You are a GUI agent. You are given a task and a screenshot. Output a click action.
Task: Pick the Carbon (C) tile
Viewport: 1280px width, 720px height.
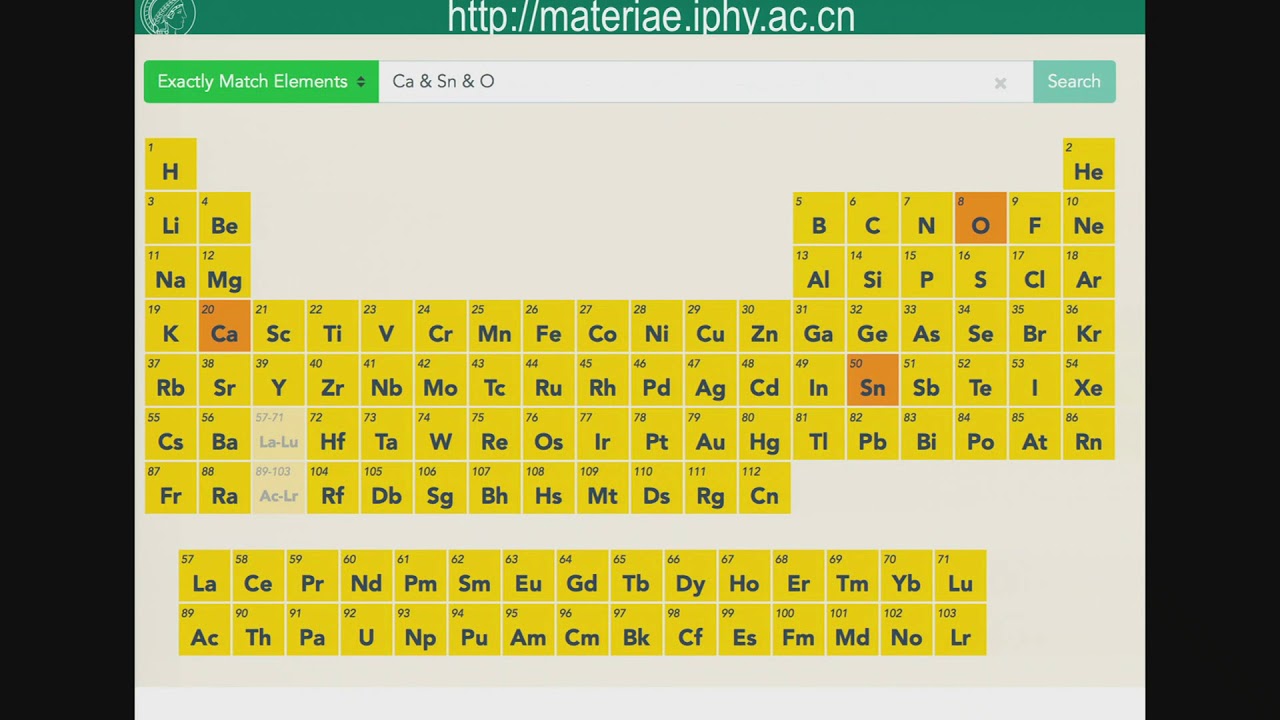point(873,218)
